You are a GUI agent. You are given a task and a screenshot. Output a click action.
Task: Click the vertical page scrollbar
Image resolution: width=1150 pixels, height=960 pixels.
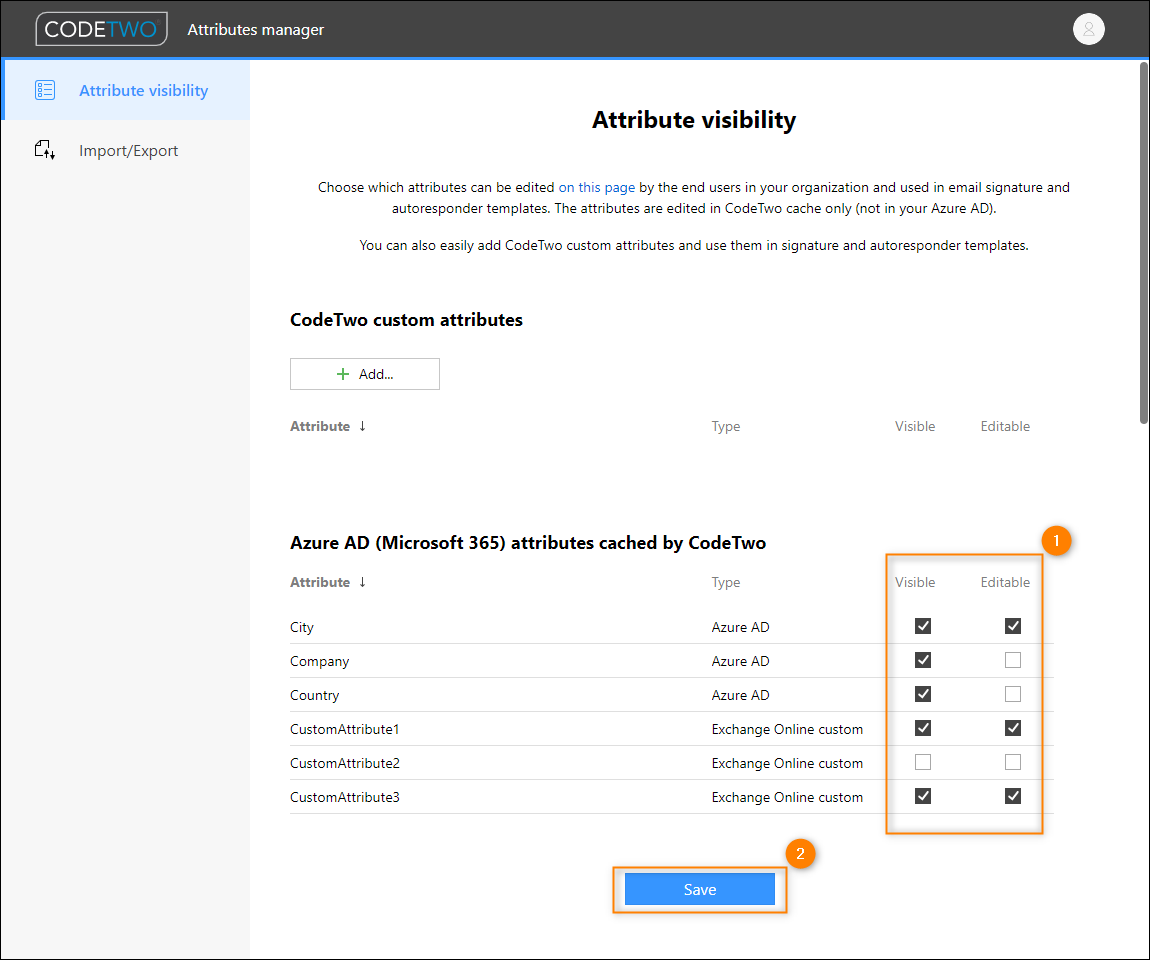pyautogui.click(x=1143, y=242)
